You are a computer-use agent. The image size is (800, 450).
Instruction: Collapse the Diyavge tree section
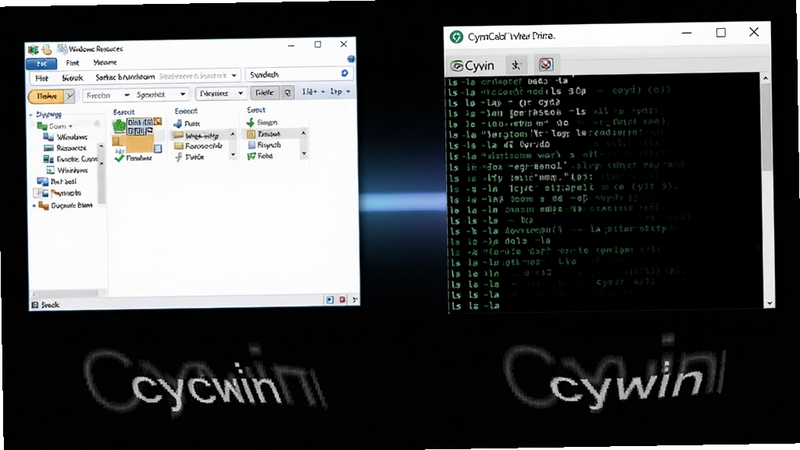pos(31,115)
